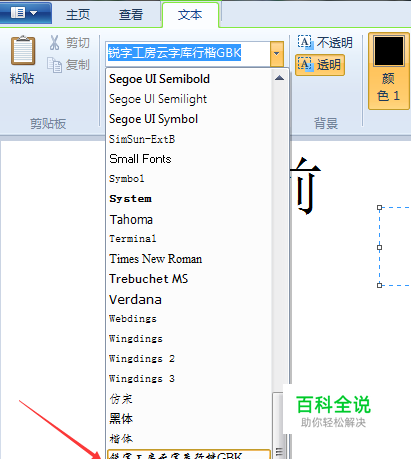The width and height of the screenshot is (411, 459).
Task: Choose 黑体 font from the list
Action: 189,419
